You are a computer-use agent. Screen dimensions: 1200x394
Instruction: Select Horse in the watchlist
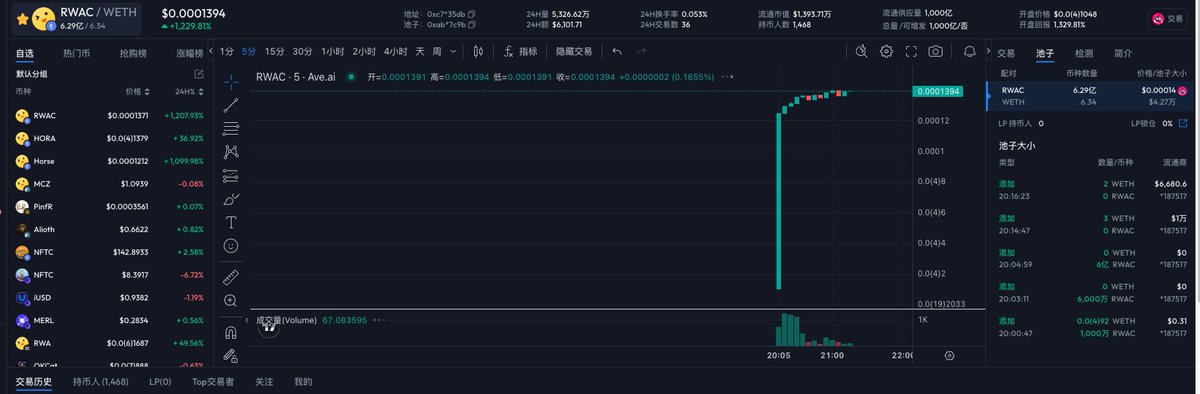(x=110, y=161)
